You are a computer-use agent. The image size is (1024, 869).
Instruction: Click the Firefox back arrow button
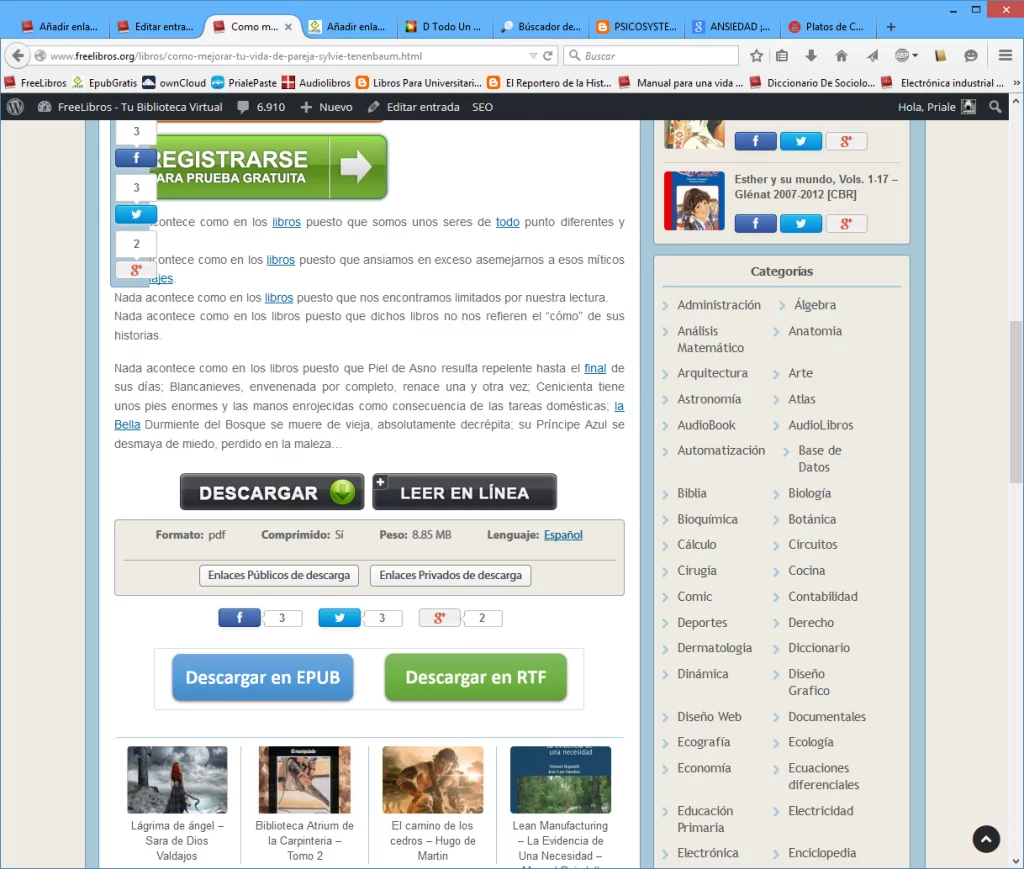click(18, 56)
